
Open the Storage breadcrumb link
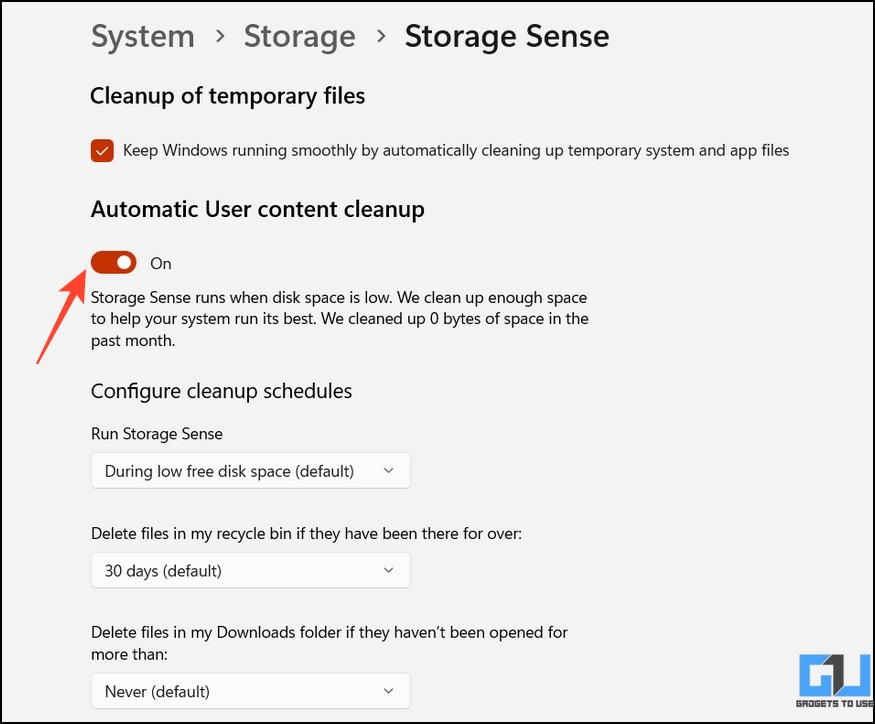[300, 37]
